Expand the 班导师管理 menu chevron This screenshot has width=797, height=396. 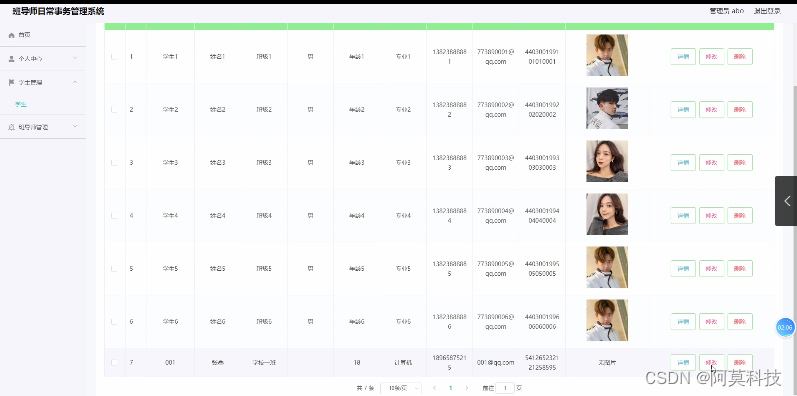click(x=75, y=127)
